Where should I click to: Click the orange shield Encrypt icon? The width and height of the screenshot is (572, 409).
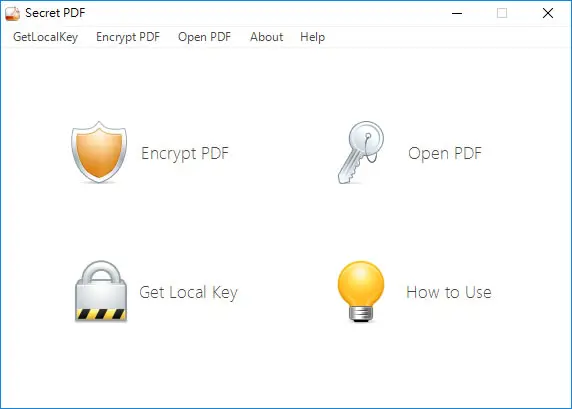(x=99, y=152)
